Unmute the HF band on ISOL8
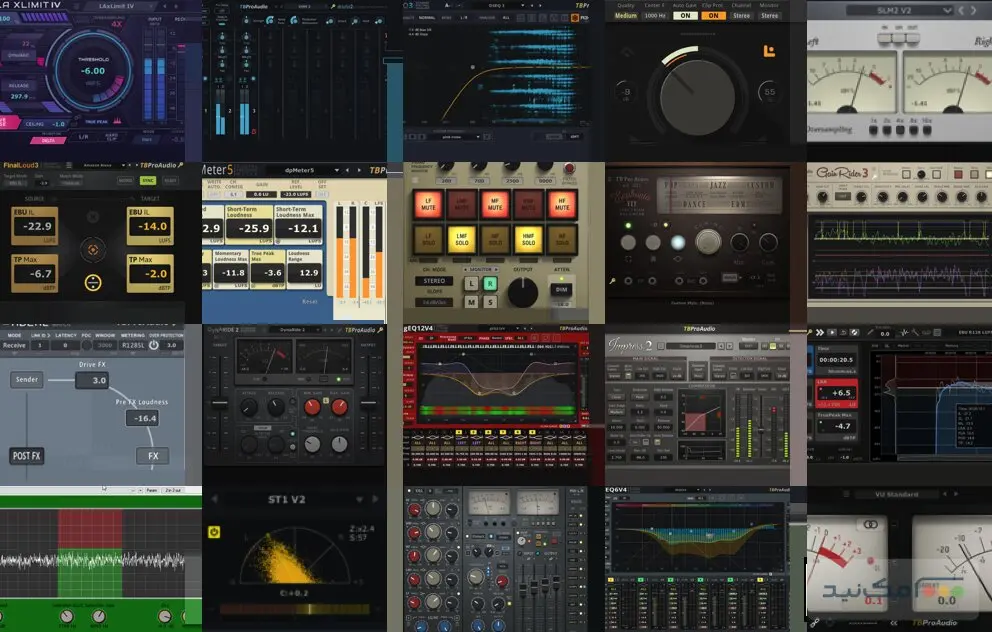Viewport: 992px width, 632px height. click(562, 204)
